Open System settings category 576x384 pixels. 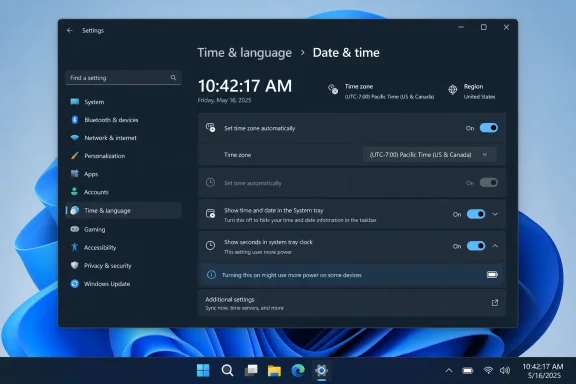(x=123, y=102)
